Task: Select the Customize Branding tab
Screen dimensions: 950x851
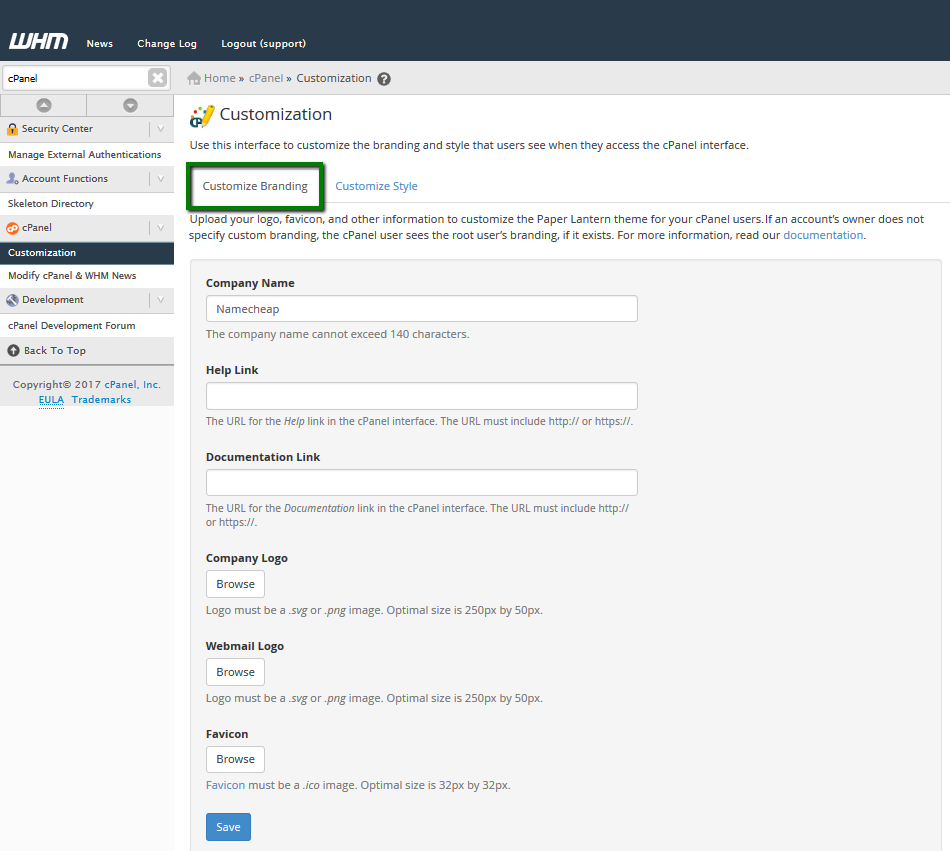Action: 255,186
